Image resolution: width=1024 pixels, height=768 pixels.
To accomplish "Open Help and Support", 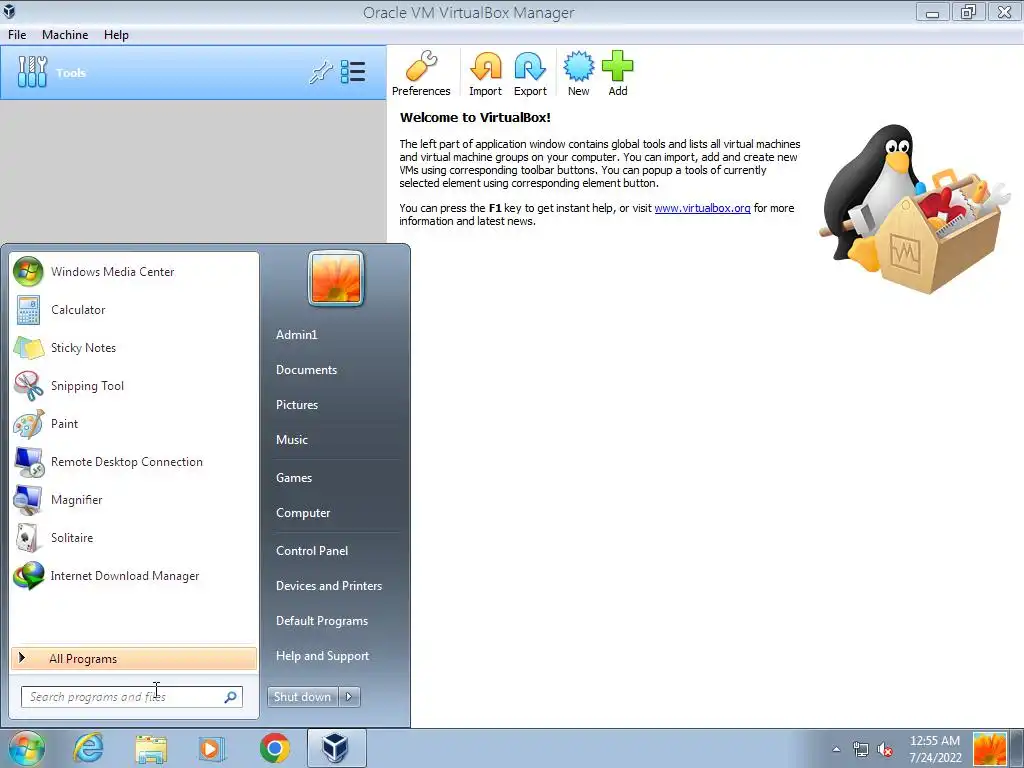I will [323, 656].
